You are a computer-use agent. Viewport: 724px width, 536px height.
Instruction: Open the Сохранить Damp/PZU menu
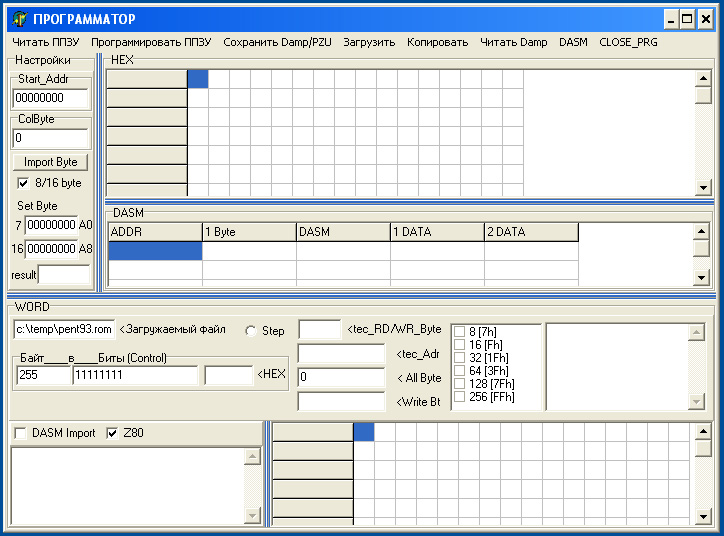pyautogui.click(x=278, y=42)
